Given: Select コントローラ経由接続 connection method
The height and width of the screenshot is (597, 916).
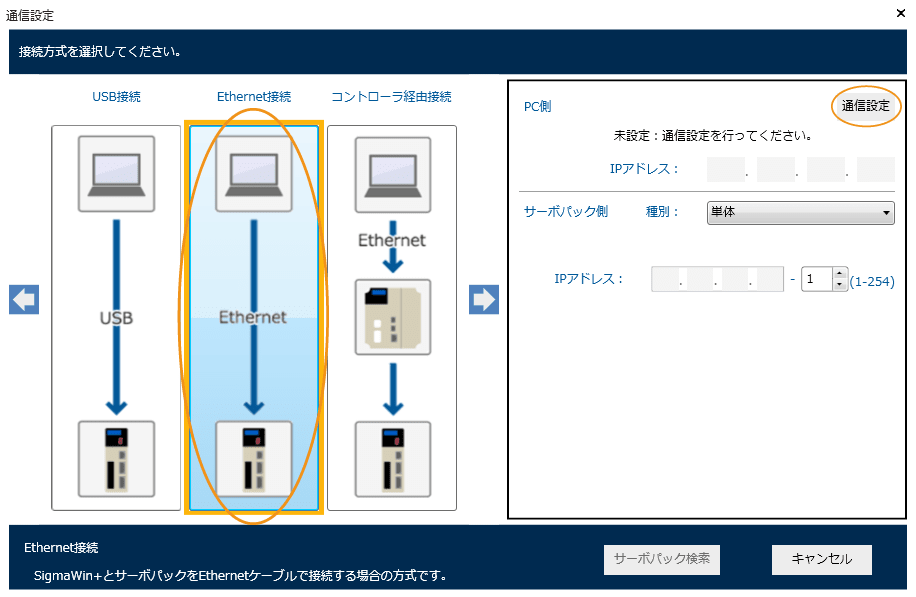Looking at the screenshot, I should pyautogui.click(x=392, y=97).
